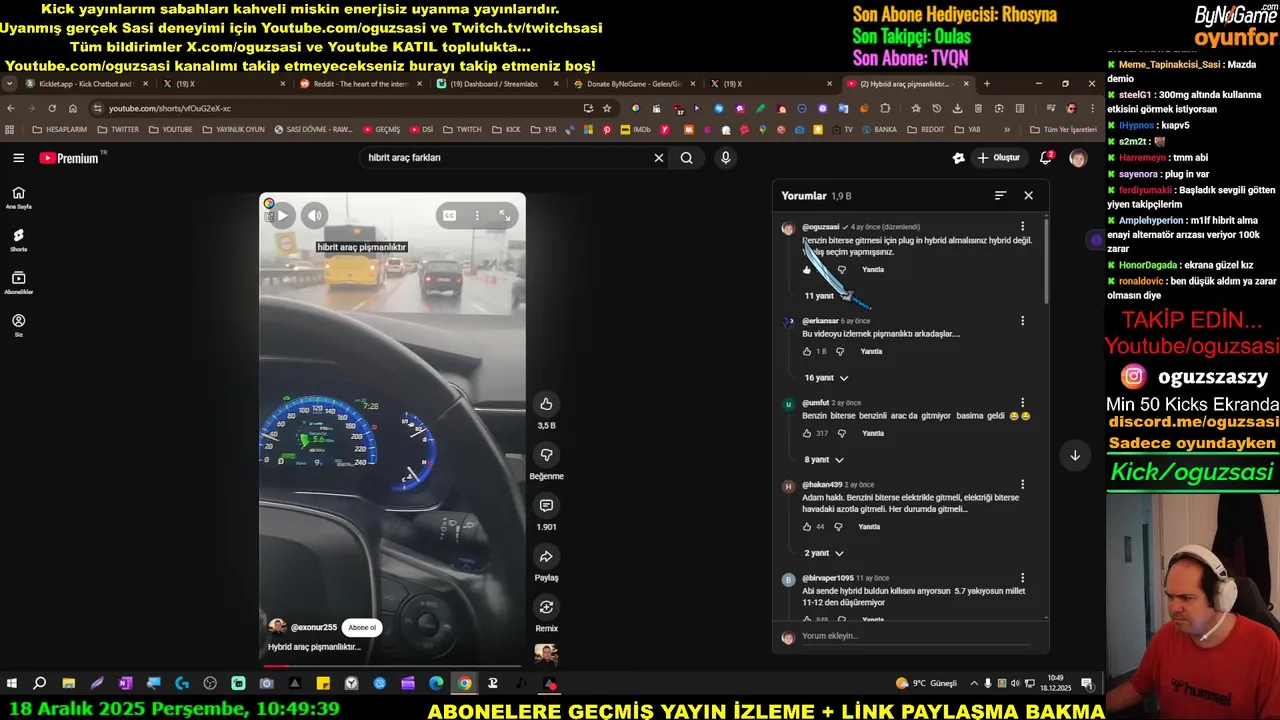
Task: Open the @exonur255 channel link
Action: (313, 627)
